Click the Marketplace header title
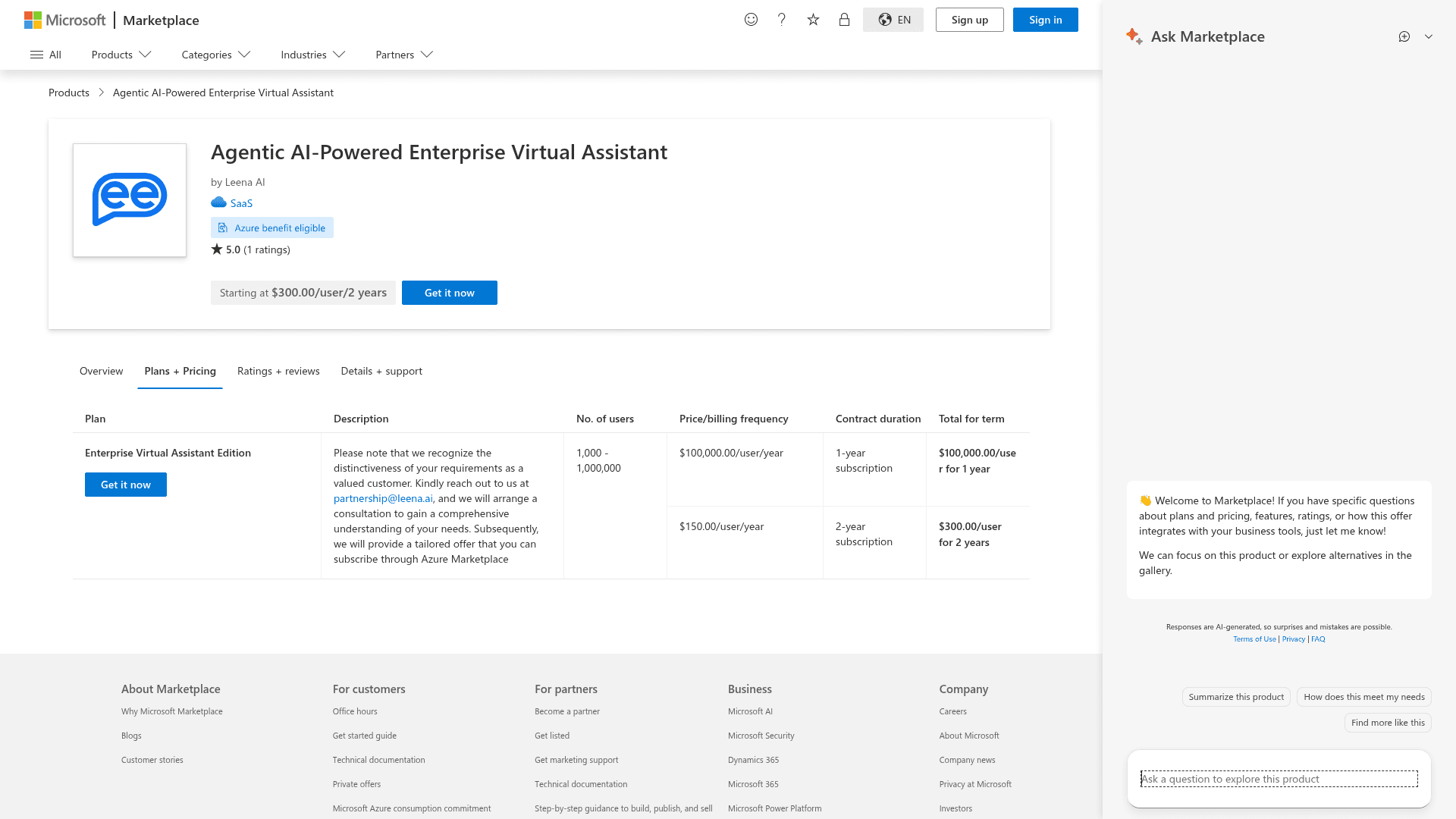The height and width of the screenshot is (819, 1456). [x=161, y=20]
